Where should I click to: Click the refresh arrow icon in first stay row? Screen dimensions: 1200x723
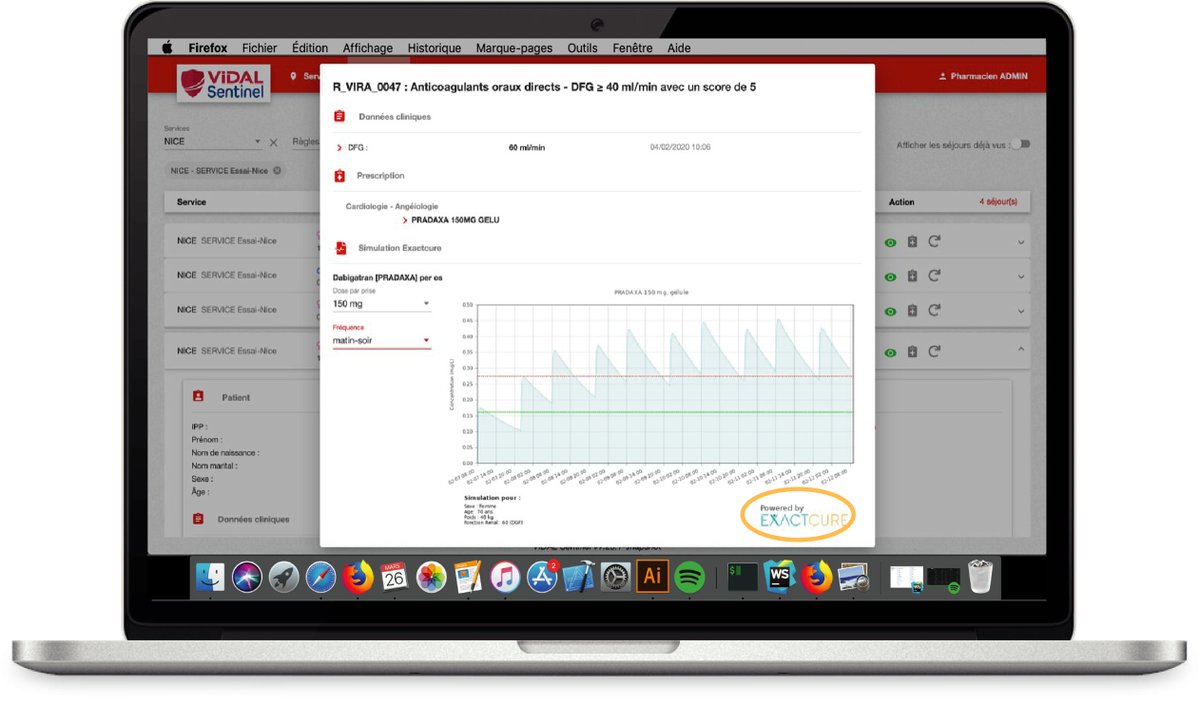coord(934,242)
